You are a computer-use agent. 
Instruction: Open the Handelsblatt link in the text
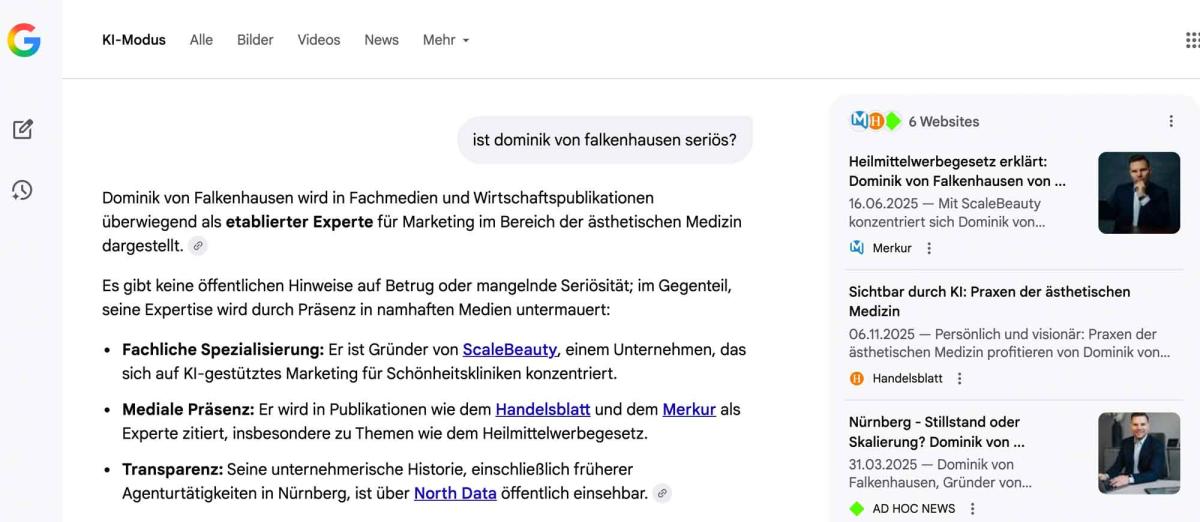pyautogui.click(x=543, y=409)
